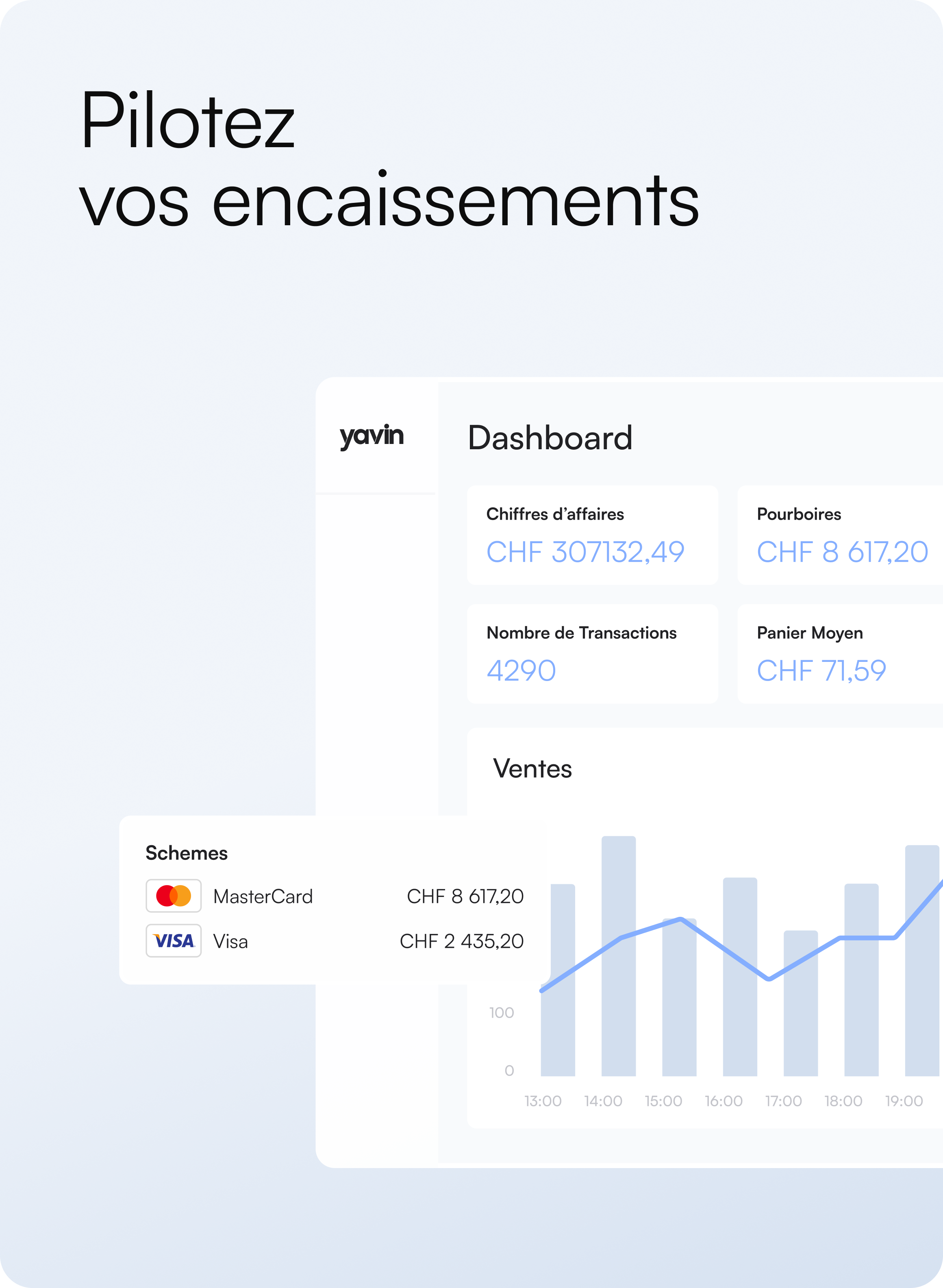Image resolution: width=943 pixels, height=1288 pixels.
Task: Select the Visa scheme row label
Action: [x=230, y=942]
